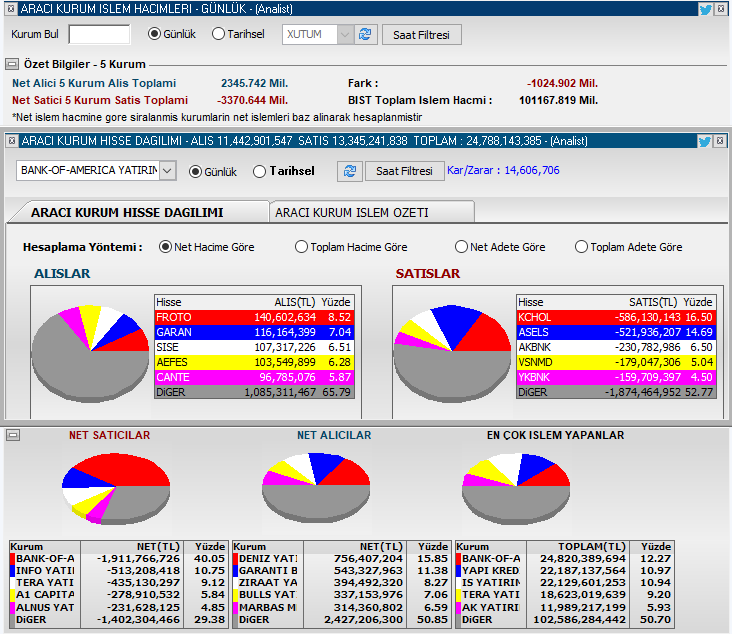Image resolution: width=732 pixels, height=634 pixels.
Task: Select Tarihsel radio in top panel
Action: point(218,34)
